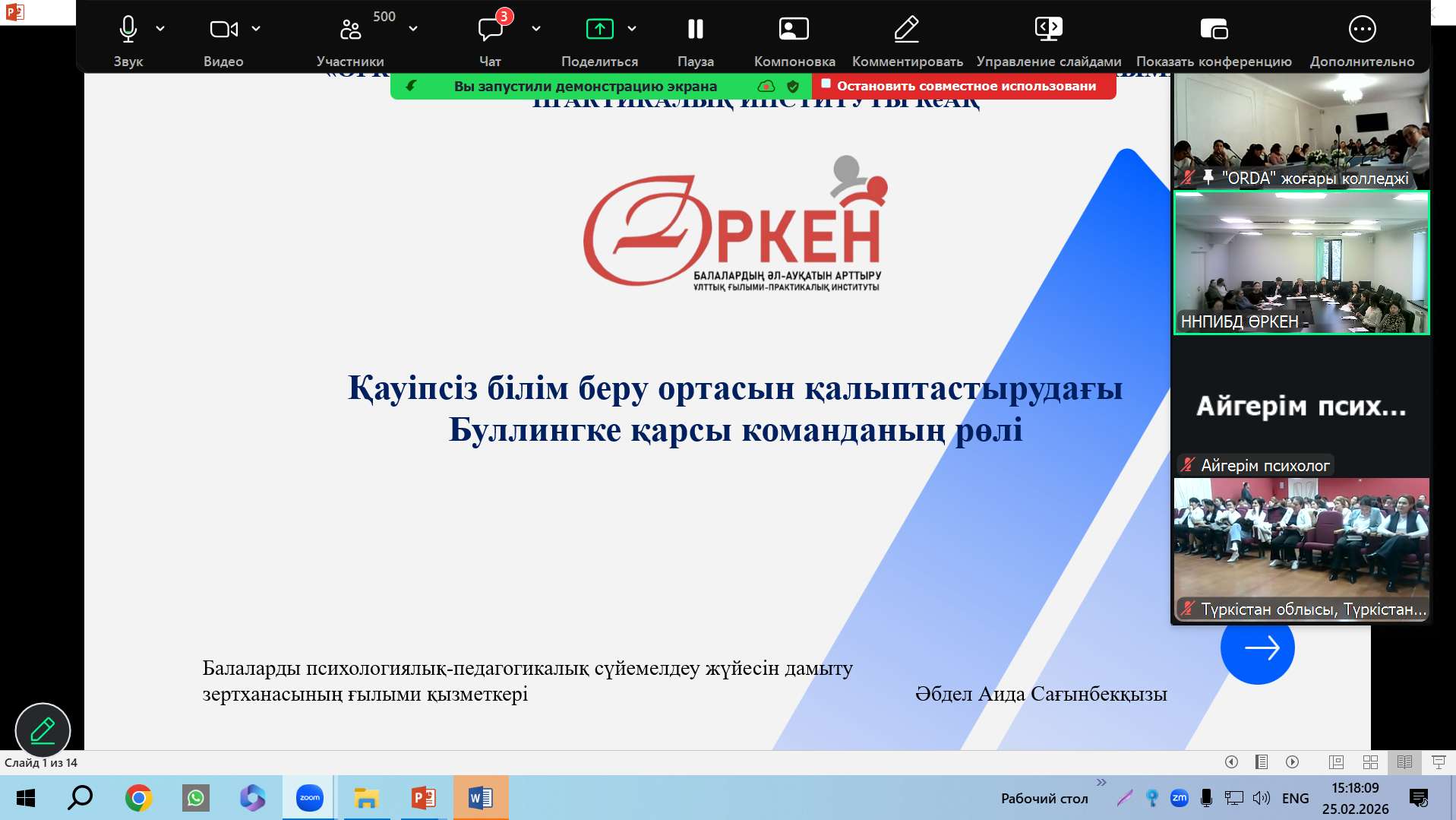
Task: Select the ННПИБД ӨРКЕН video thumbnail
Action: pyautogui.click(x=1301, y=262)
